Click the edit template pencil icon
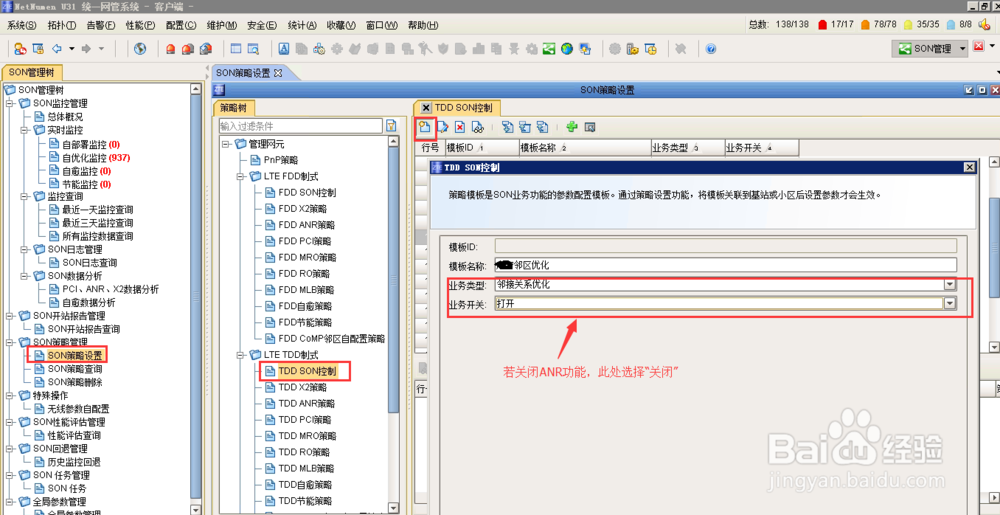This screenshot has height=515, width=1000. point(443,127)
